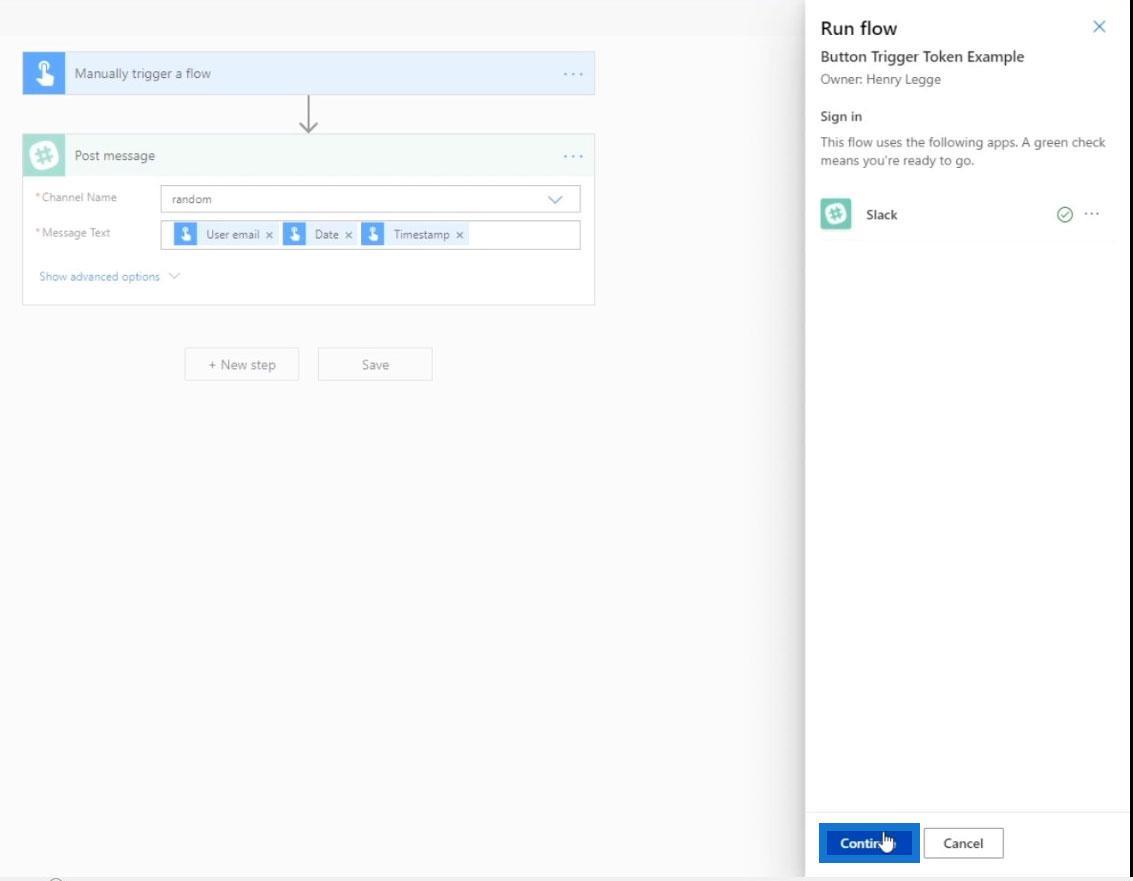Click the Slack icon on Post message step
1133x881 pixels.
point(44,156)
